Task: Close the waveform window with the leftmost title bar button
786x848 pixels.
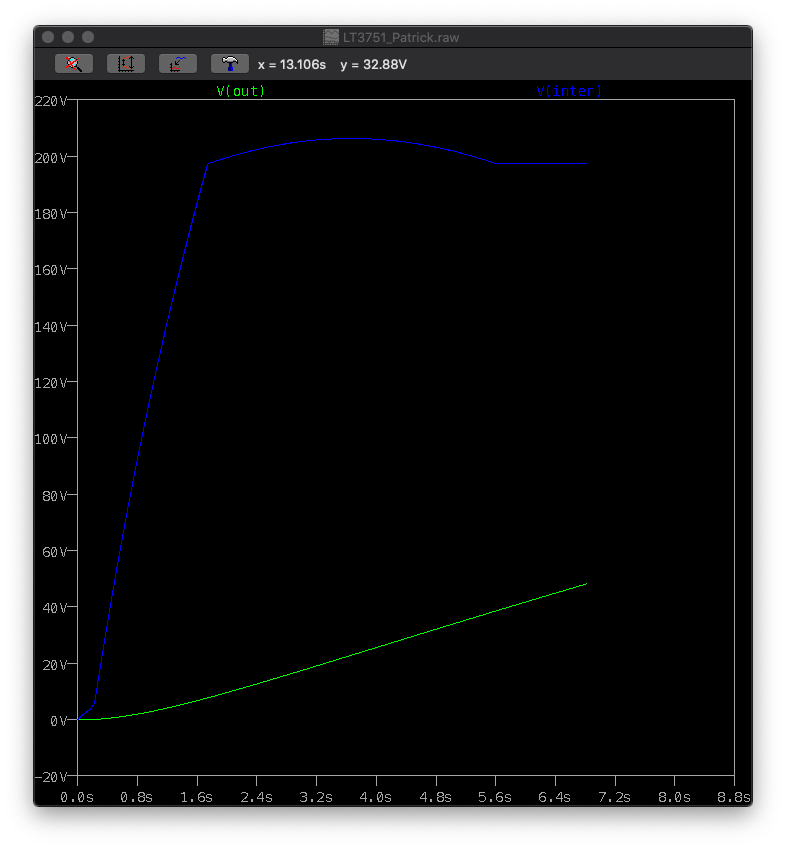Action: click(x=48, y=37)
